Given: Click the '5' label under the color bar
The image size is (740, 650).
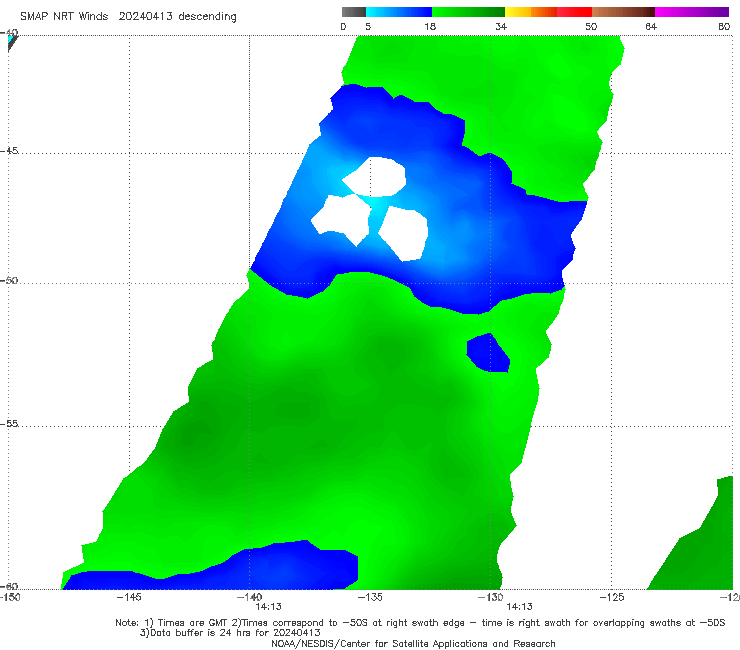Looking at the screenshot, I should 368,26.
